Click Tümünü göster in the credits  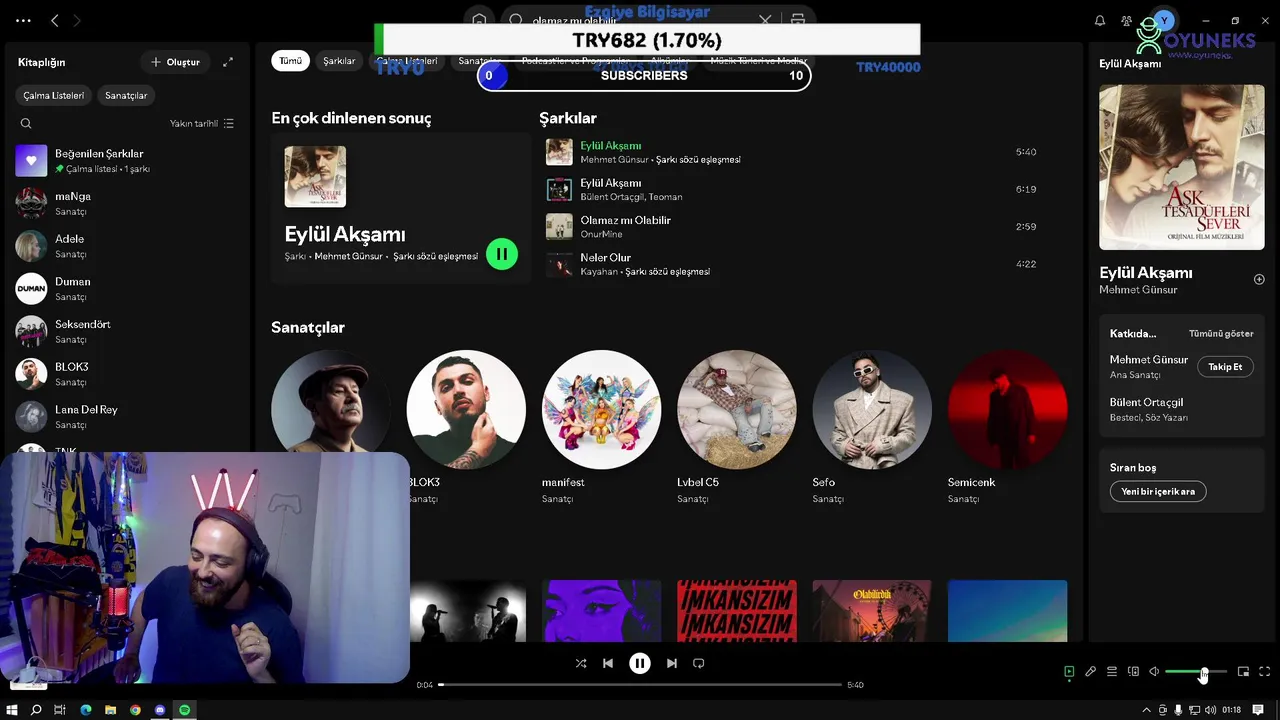point(1221,334)
